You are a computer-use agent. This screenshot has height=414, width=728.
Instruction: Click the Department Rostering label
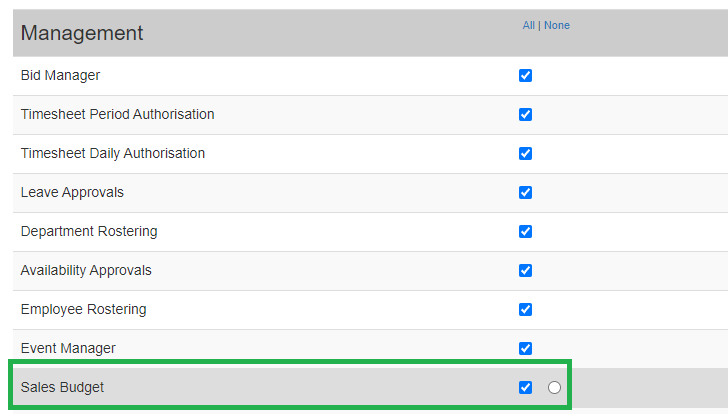click(x=89, y=231)
